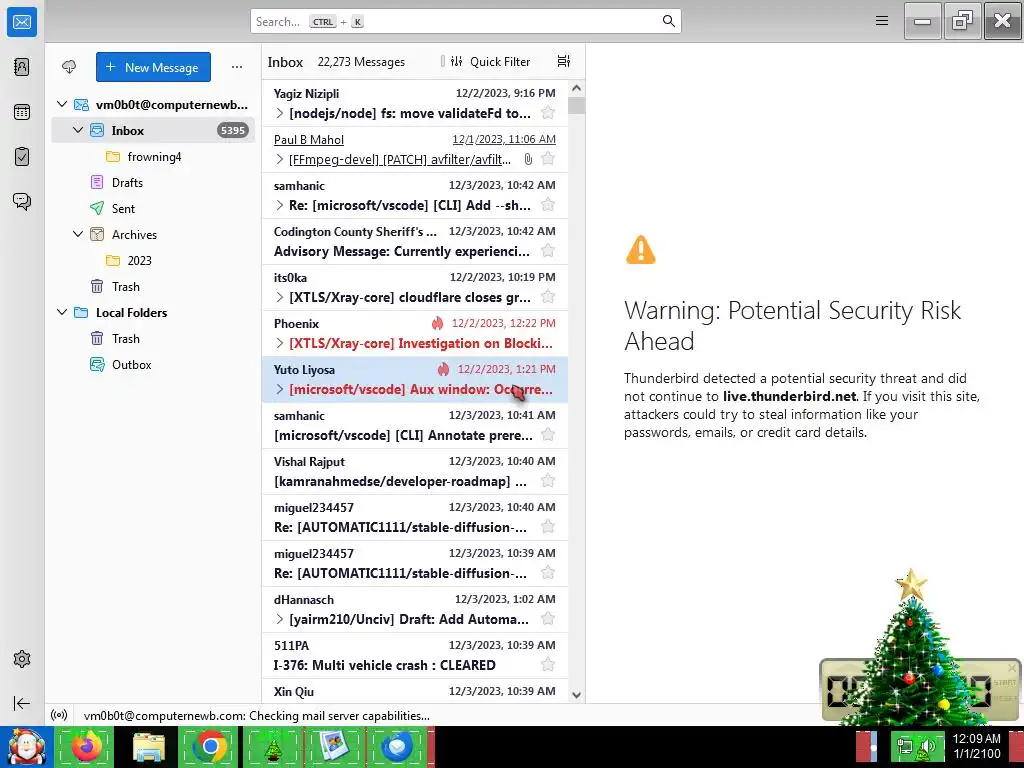The width and height of the screenshot is (1024, 768).
Task: Open the miguel234457 10:39 AM message
Action: (x=415, y=563)
